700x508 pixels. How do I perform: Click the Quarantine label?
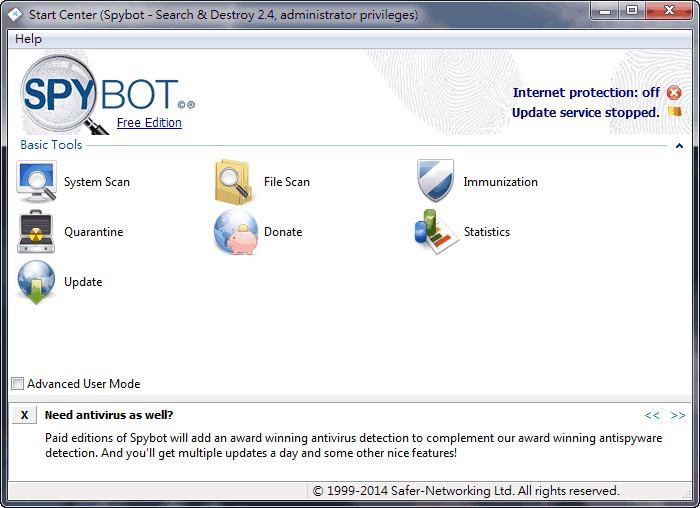tap(94, 232)
